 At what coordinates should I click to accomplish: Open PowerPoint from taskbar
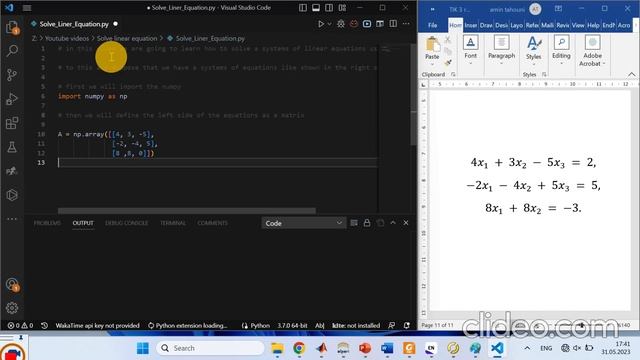[364, 348]
